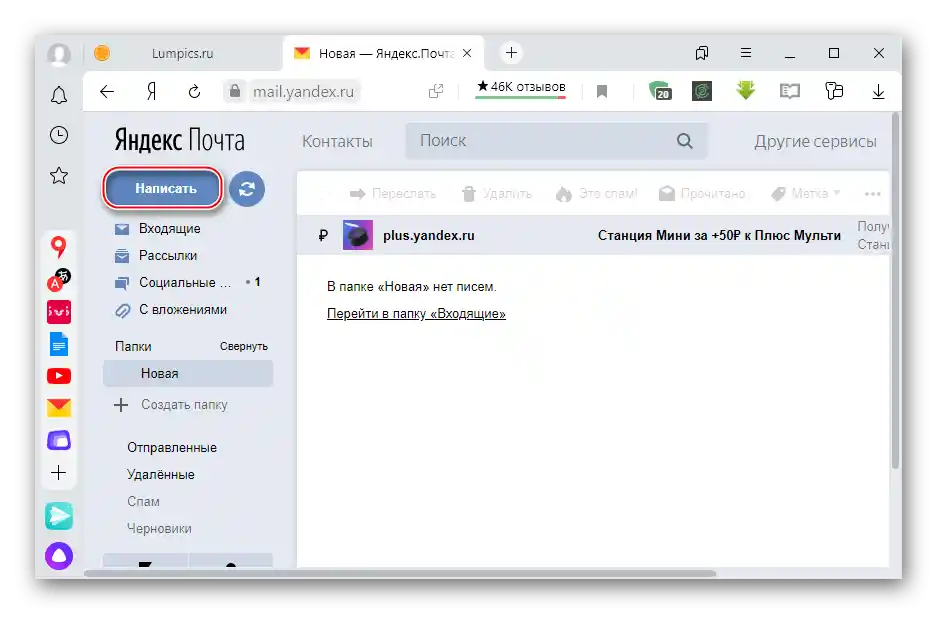937x618 pixels.
Task: Toggle reader mode book icon
Action: point(789,91)
